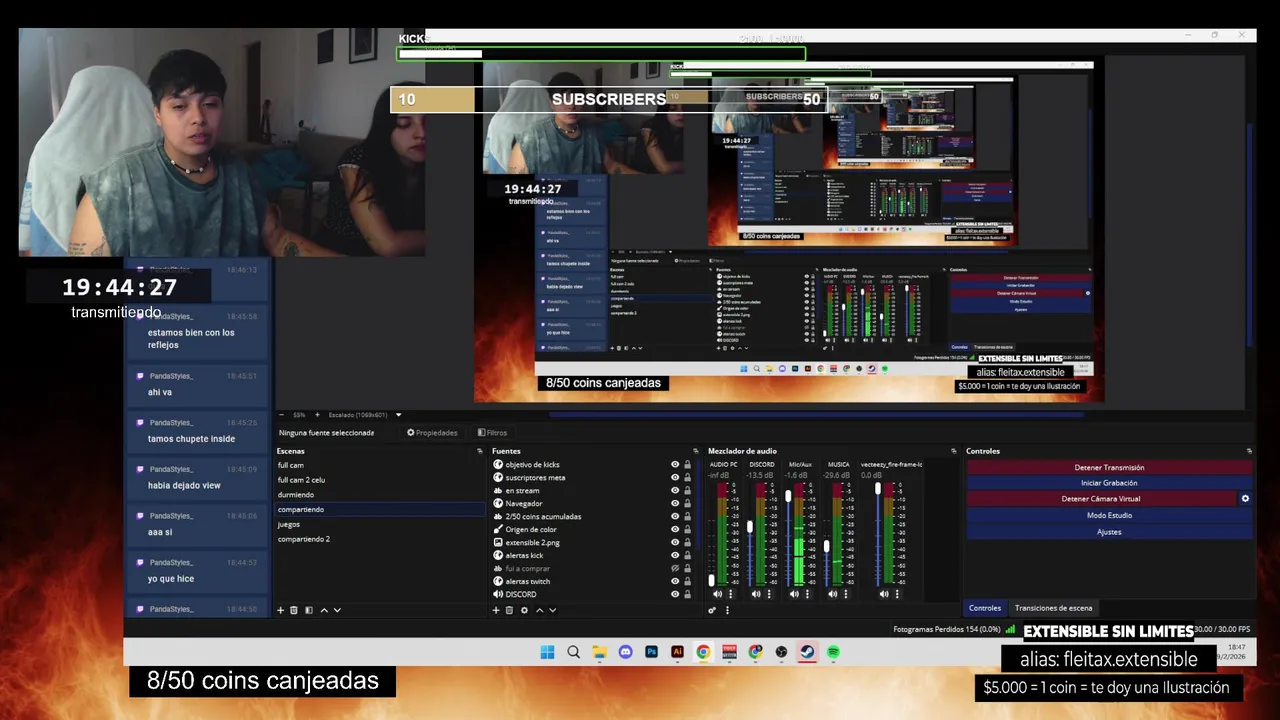Click Iniciar Grabación button
The width and height of the screenshot is (1280, 720).
[x=1109, y=483]
